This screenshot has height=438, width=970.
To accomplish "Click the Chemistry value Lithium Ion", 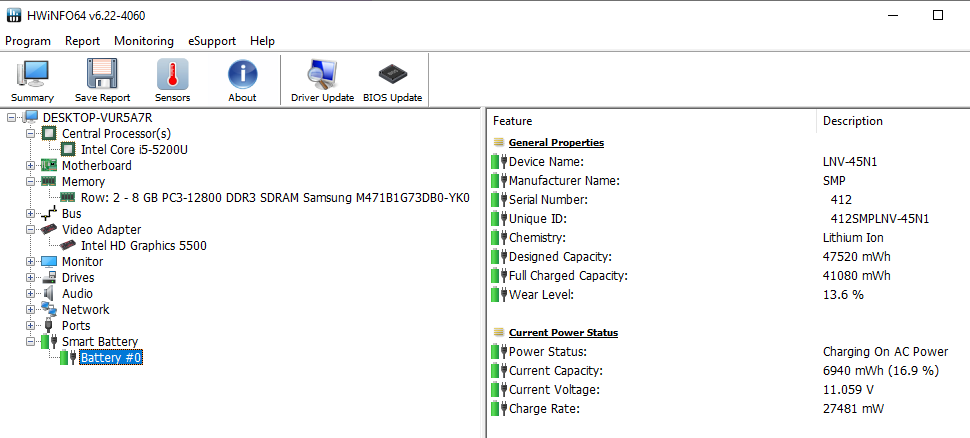I will pos(853,238).
